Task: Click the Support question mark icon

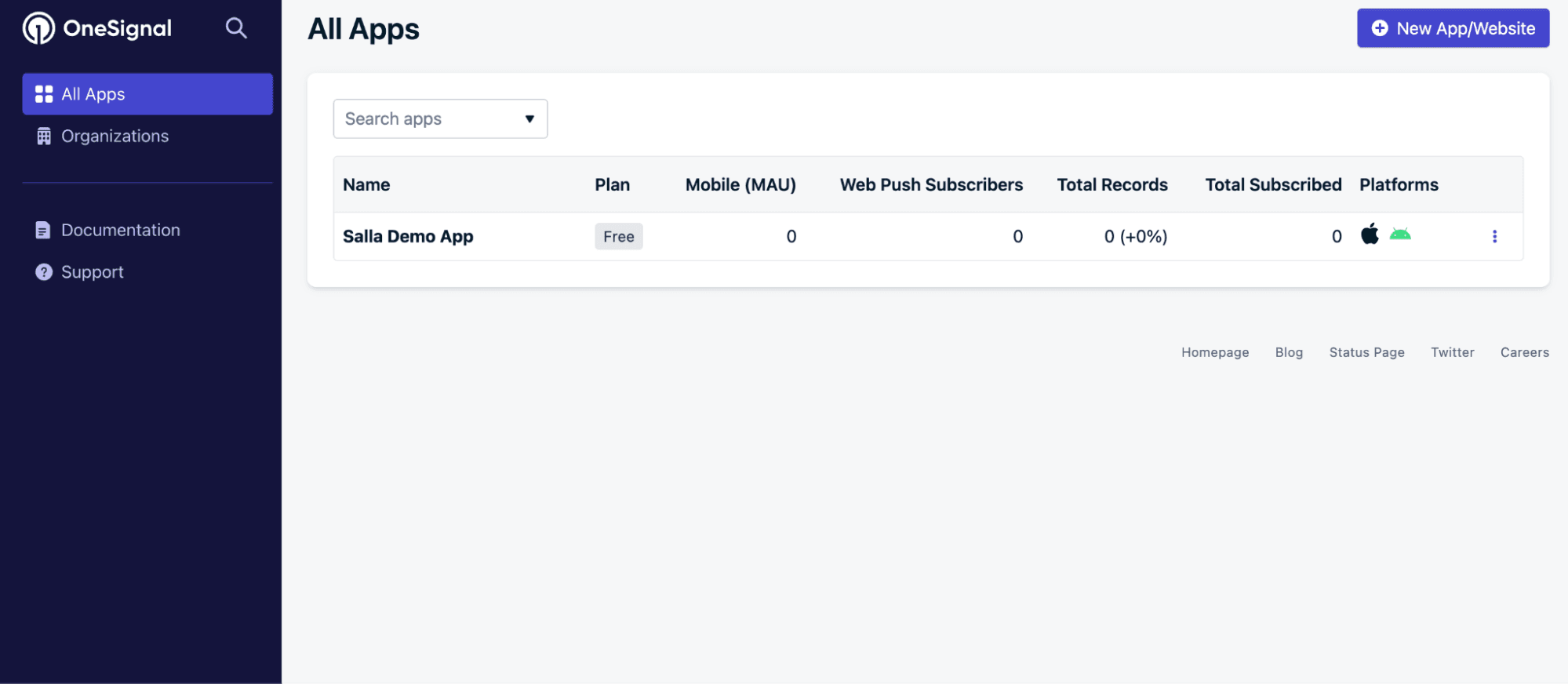Action: coord(44,272)
